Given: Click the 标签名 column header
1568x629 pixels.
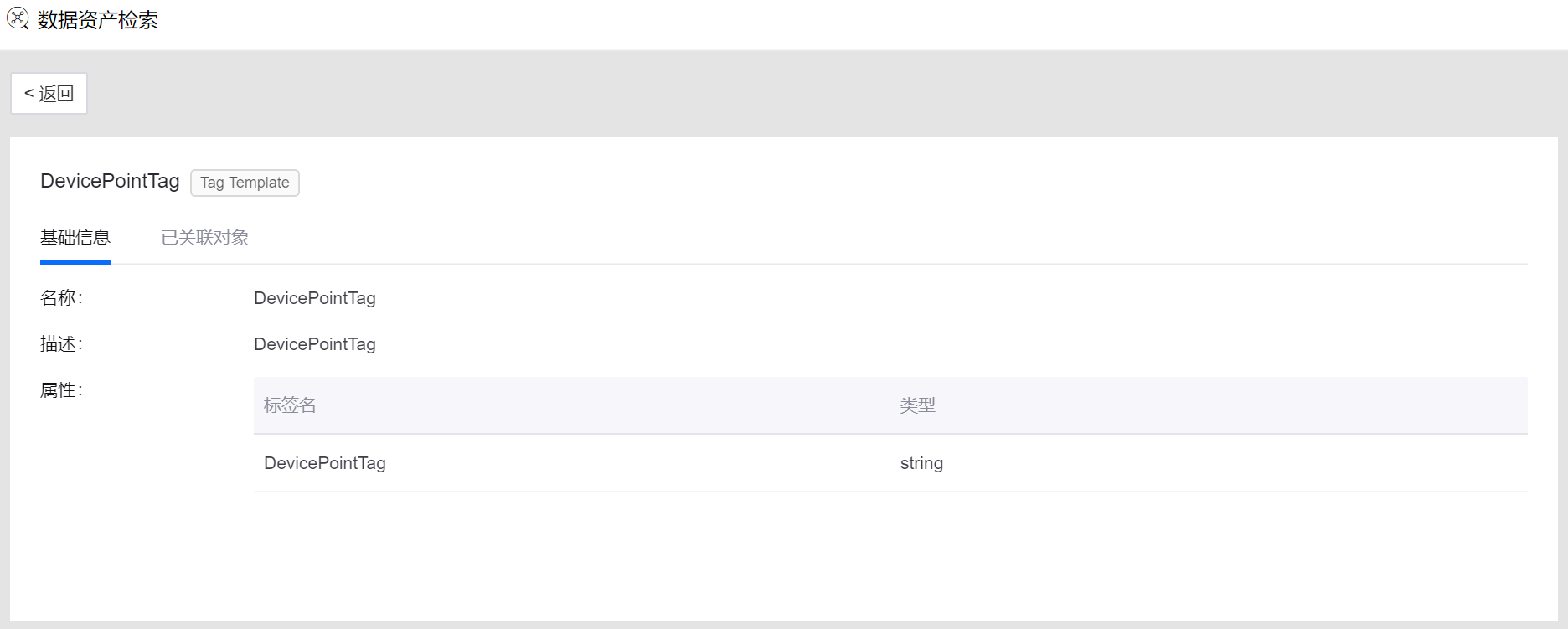Looking at the screenshot, I should point(290,405).
